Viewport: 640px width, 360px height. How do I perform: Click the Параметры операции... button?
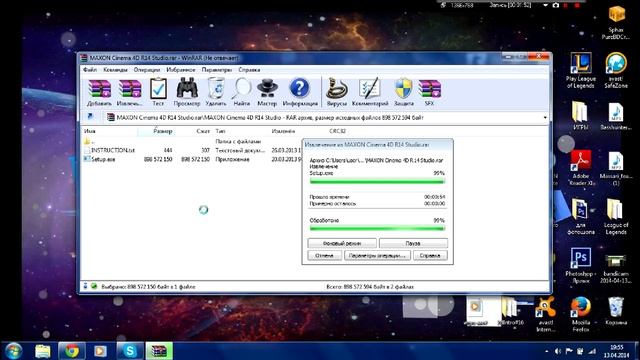(378, 256)
